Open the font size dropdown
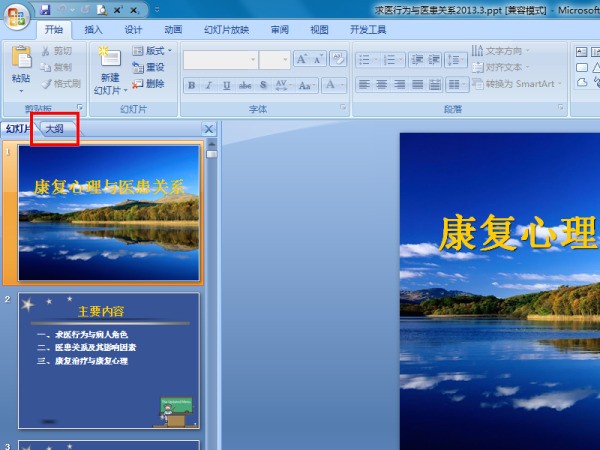Screen dimensions: 600x450 (x=284, y=60)
